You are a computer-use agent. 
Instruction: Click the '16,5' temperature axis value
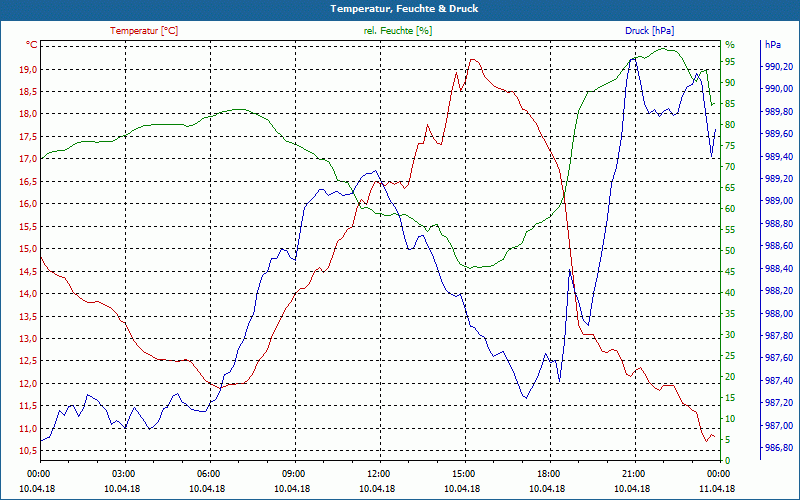[x=28, y=182]
